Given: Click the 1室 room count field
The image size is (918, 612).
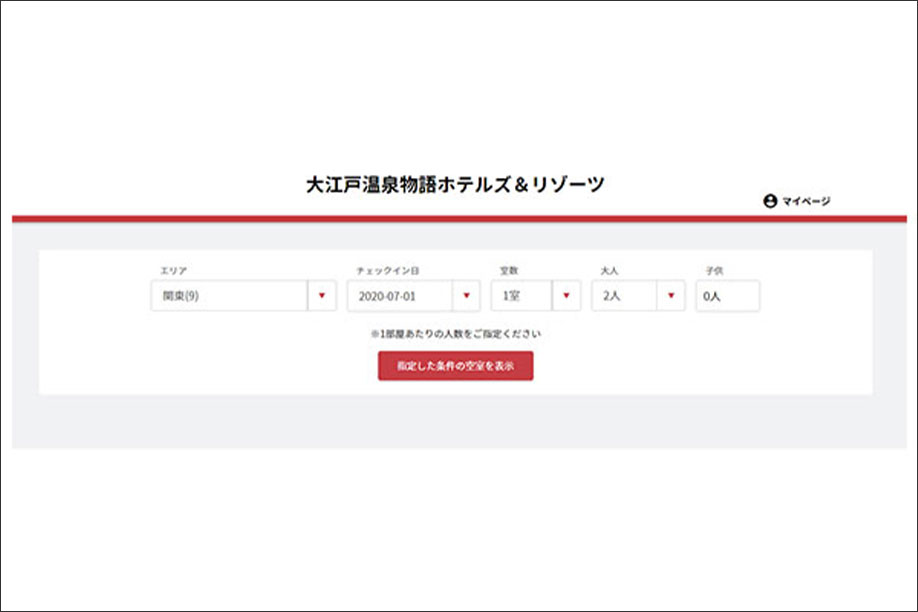Looking at the screenshot, I should (x=522, y=296).
